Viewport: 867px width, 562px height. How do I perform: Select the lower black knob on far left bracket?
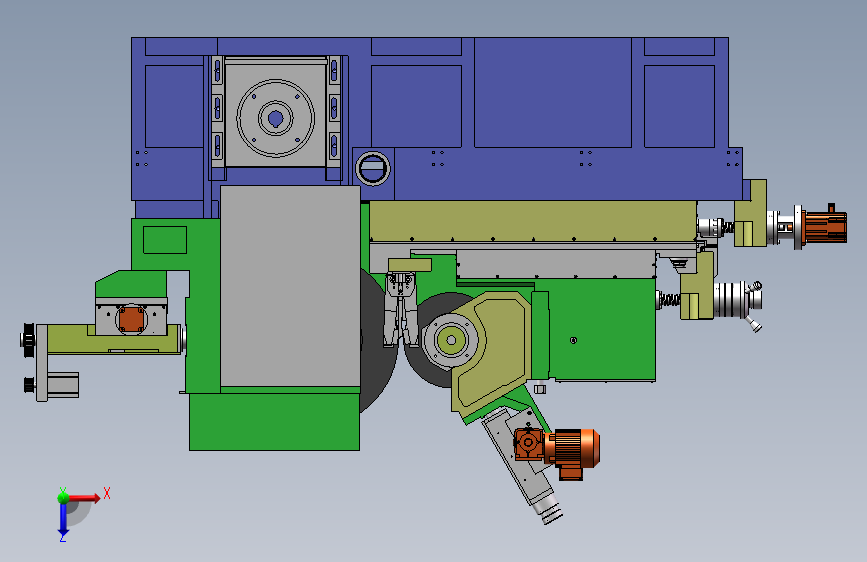30,384
